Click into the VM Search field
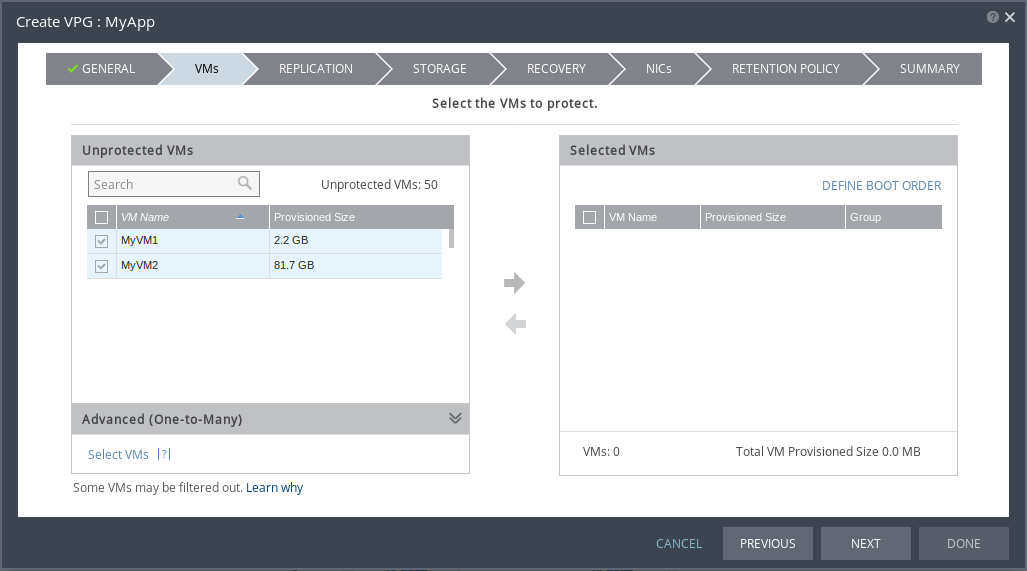Image resolution: width=1027 pixels, height=571 pixels. 160,184
